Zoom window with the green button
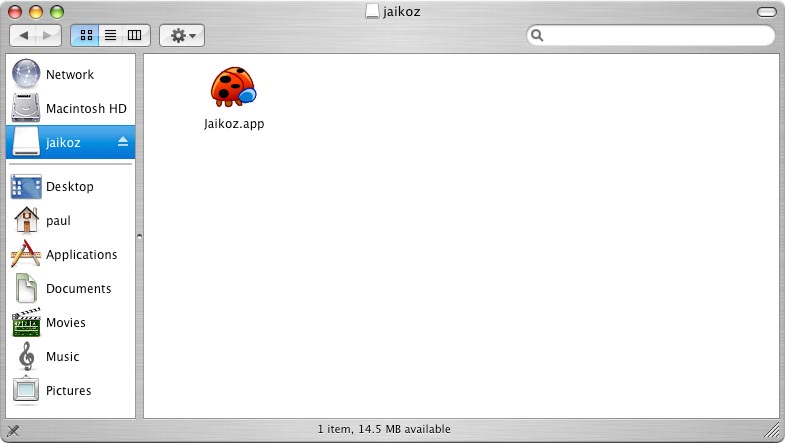Viewport: 785px width, 443px height. (57, 12)
